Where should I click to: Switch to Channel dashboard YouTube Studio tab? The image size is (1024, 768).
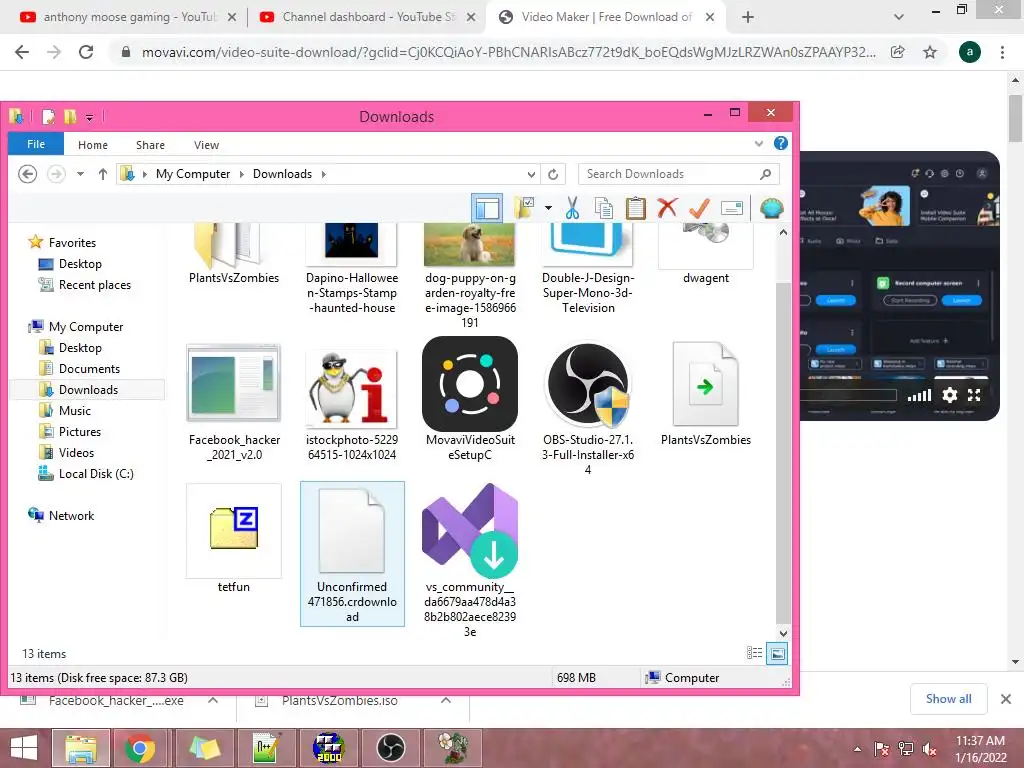click(x=368, y=17)
